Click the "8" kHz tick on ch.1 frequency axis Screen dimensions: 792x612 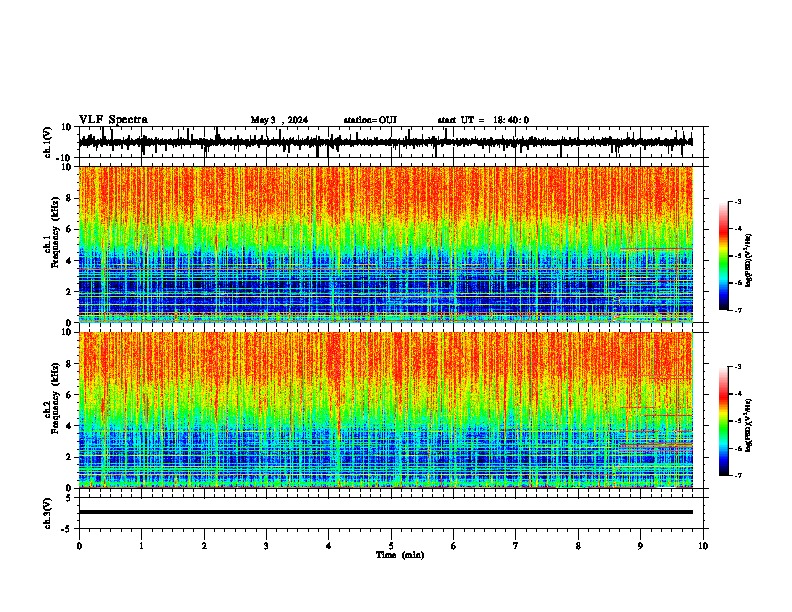click(69, 198)
